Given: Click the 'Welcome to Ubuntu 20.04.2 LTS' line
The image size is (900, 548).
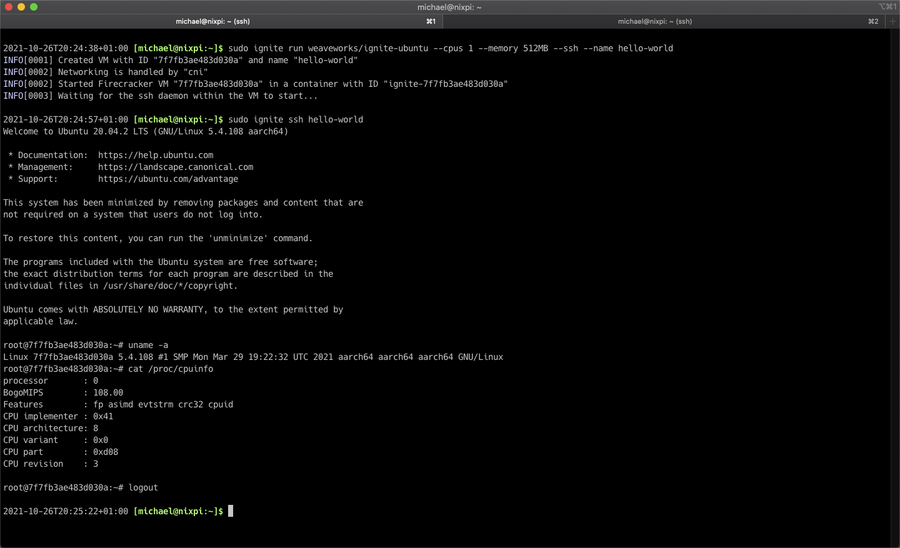Looking at the screenshot, I should pyautogui.click(x=145, y=131).
